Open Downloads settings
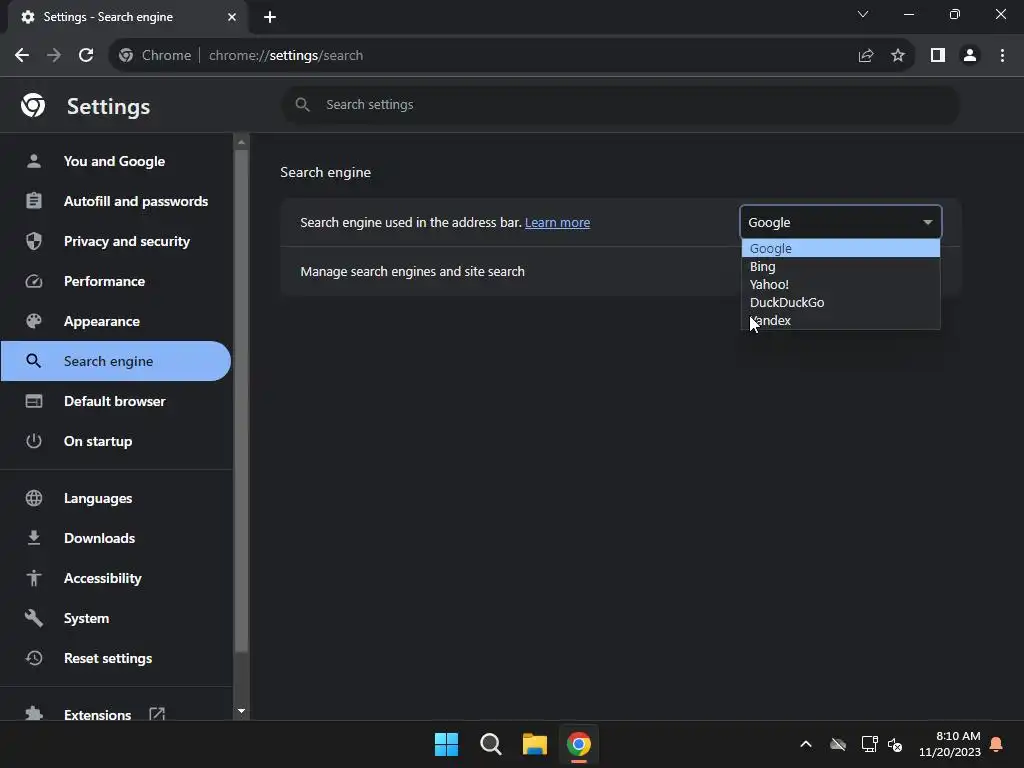The height and width of the screenshot is (768, 1024). pyautogui.click(x=116, y=538)
